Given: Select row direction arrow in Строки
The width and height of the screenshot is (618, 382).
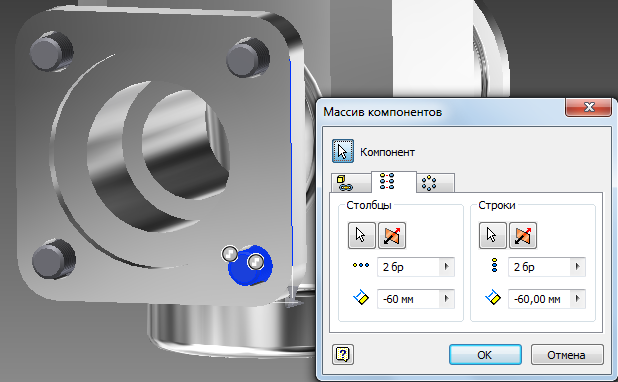Looking at the screenshot, I should [x=493, y=235].
